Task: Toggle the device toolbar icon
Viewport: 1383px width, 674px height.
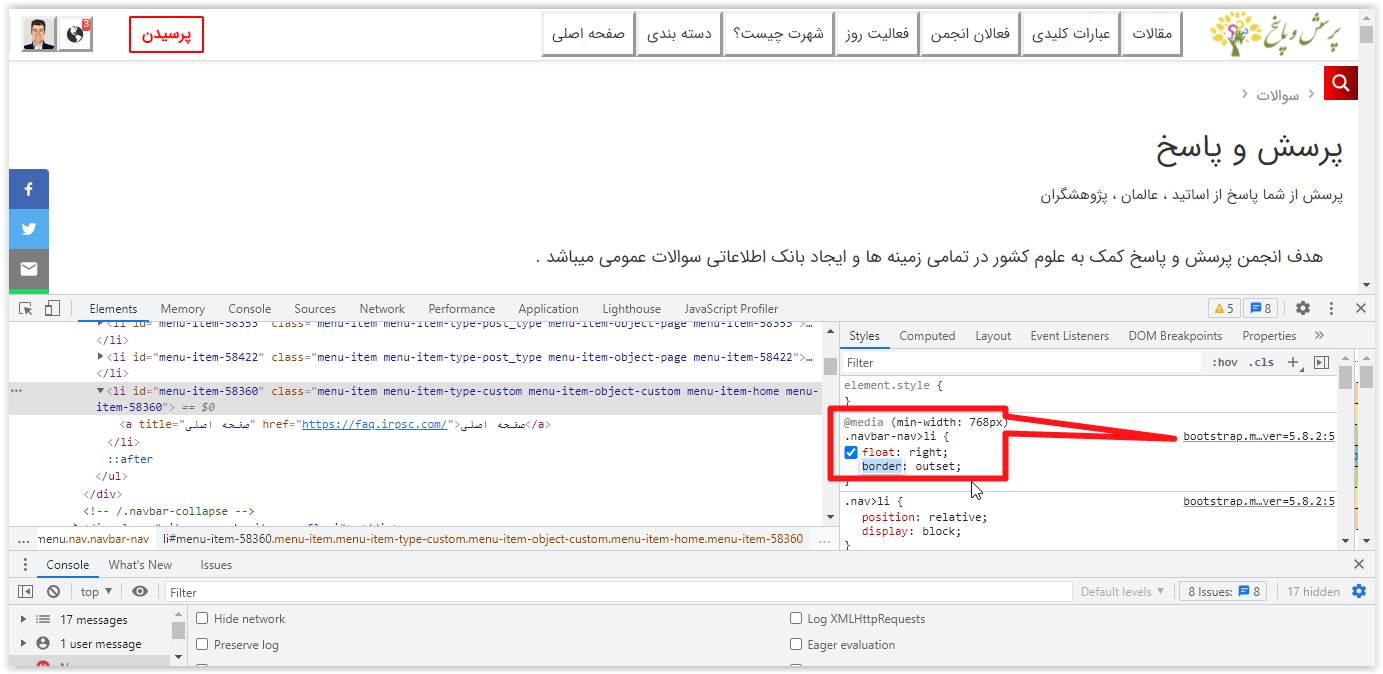Action: pyautogui.click(x=52, y=309)
